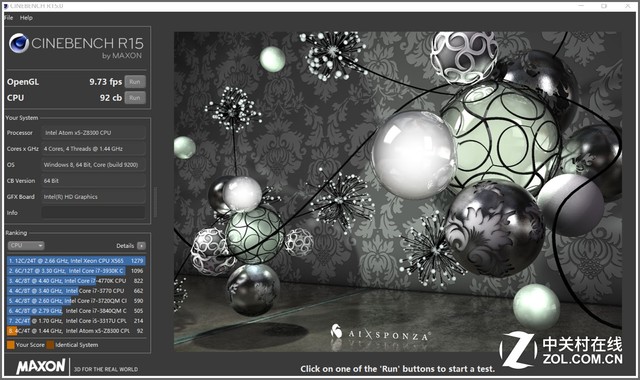Run the CPU benchmark test

click(x=135, y=98)
